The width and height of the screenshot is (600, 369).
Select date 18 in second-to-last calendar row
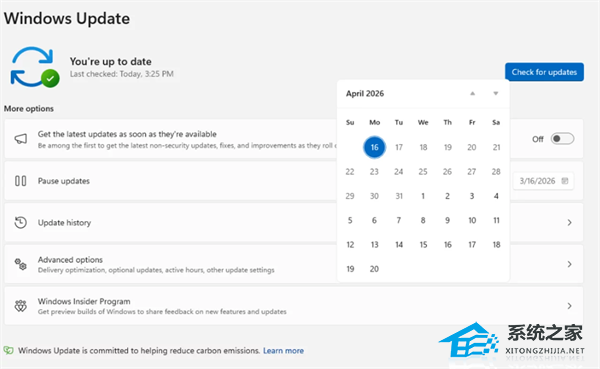click(496, 245)
